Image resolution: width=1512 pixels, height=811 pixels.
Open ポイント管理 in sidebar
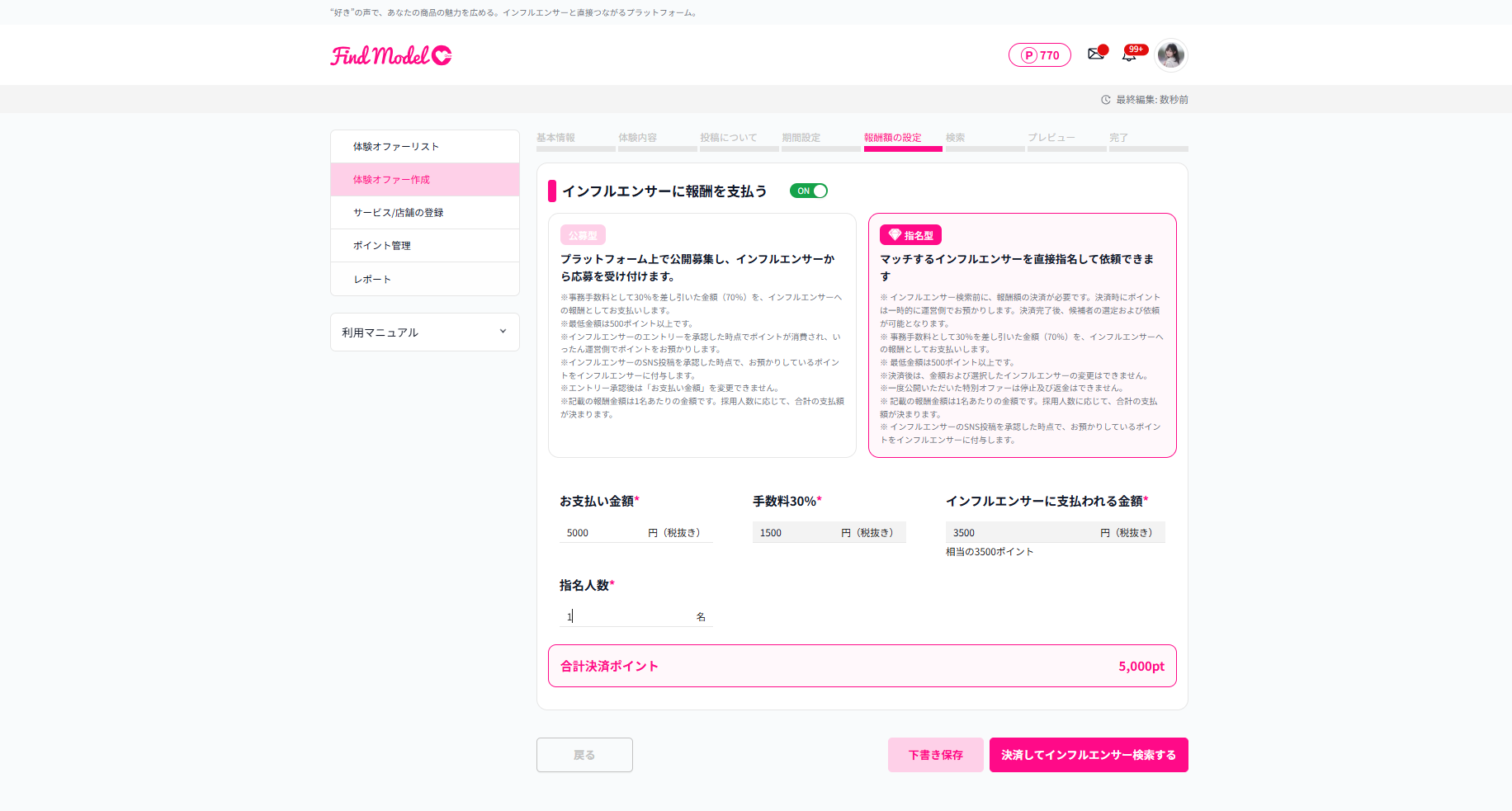click(425, 245)
